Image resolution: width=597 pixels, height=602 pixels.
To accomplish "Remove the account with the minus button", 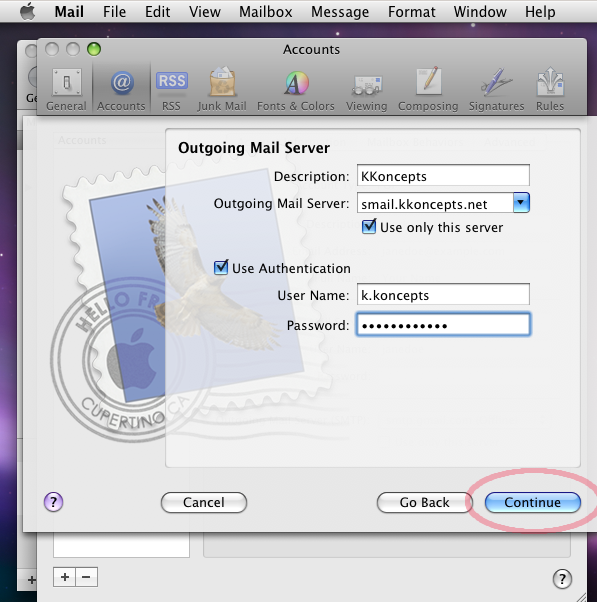I will point(86,577).
